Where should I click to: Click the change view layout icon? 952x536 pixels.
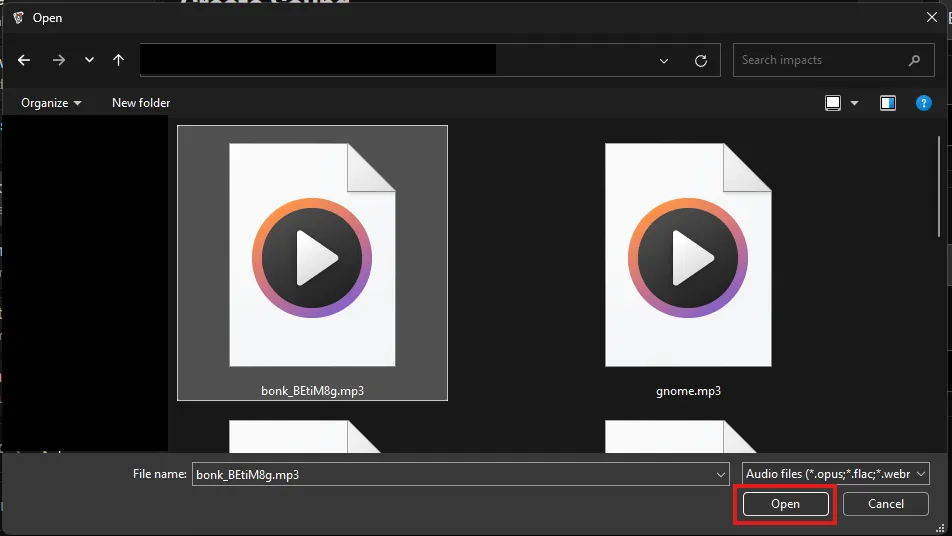833,103
